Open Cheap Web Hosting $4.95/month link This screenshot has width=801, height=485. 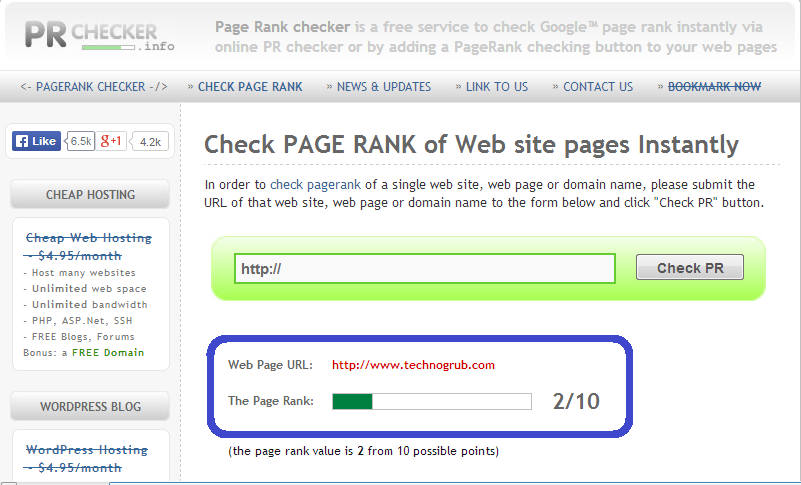point(88,246)
